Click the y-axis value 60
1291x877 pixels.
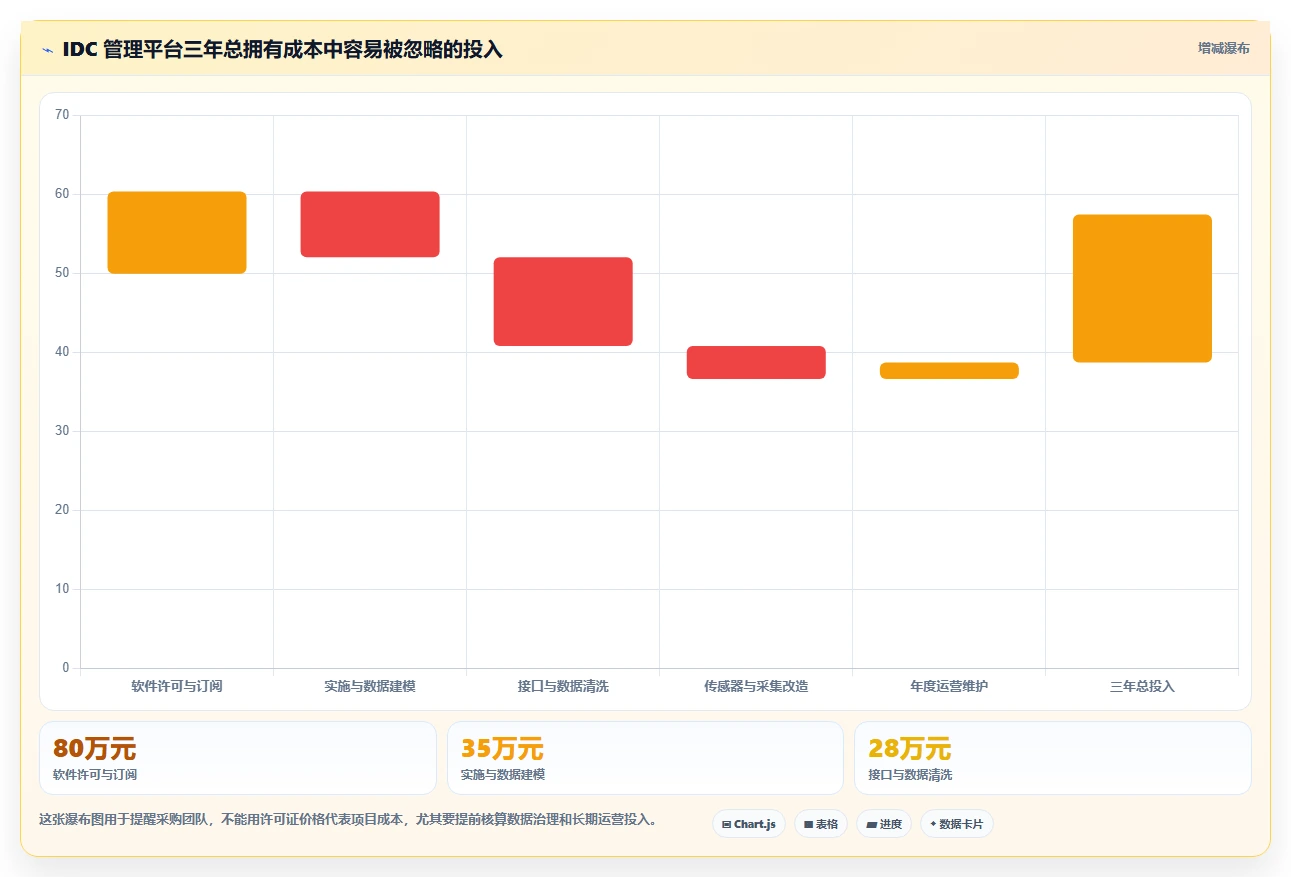click(x=62, y=194)
